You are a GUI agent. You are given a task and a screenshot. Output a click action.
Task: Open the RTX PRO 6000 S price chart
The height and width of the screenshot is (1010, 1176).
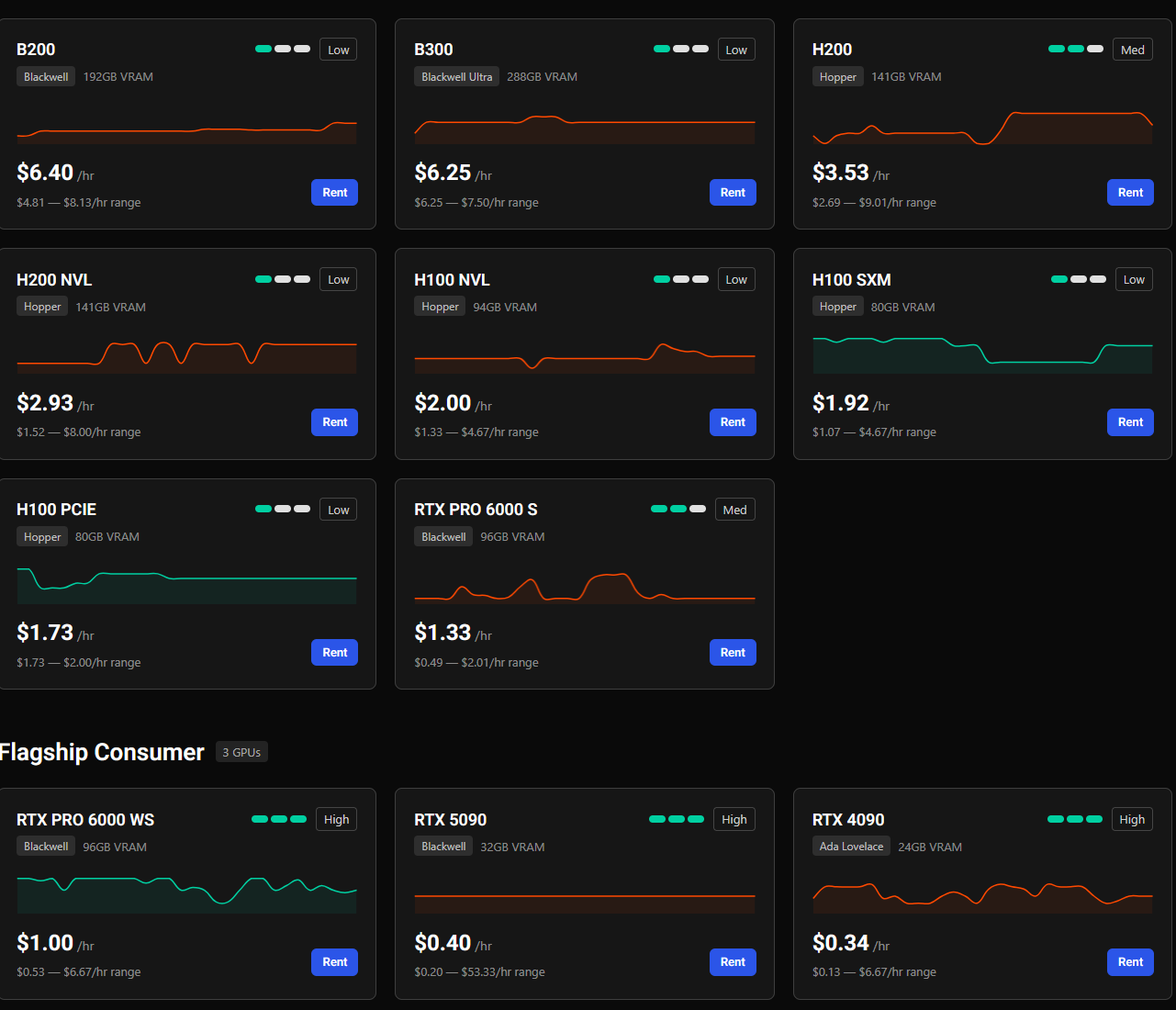coord(585,588)
